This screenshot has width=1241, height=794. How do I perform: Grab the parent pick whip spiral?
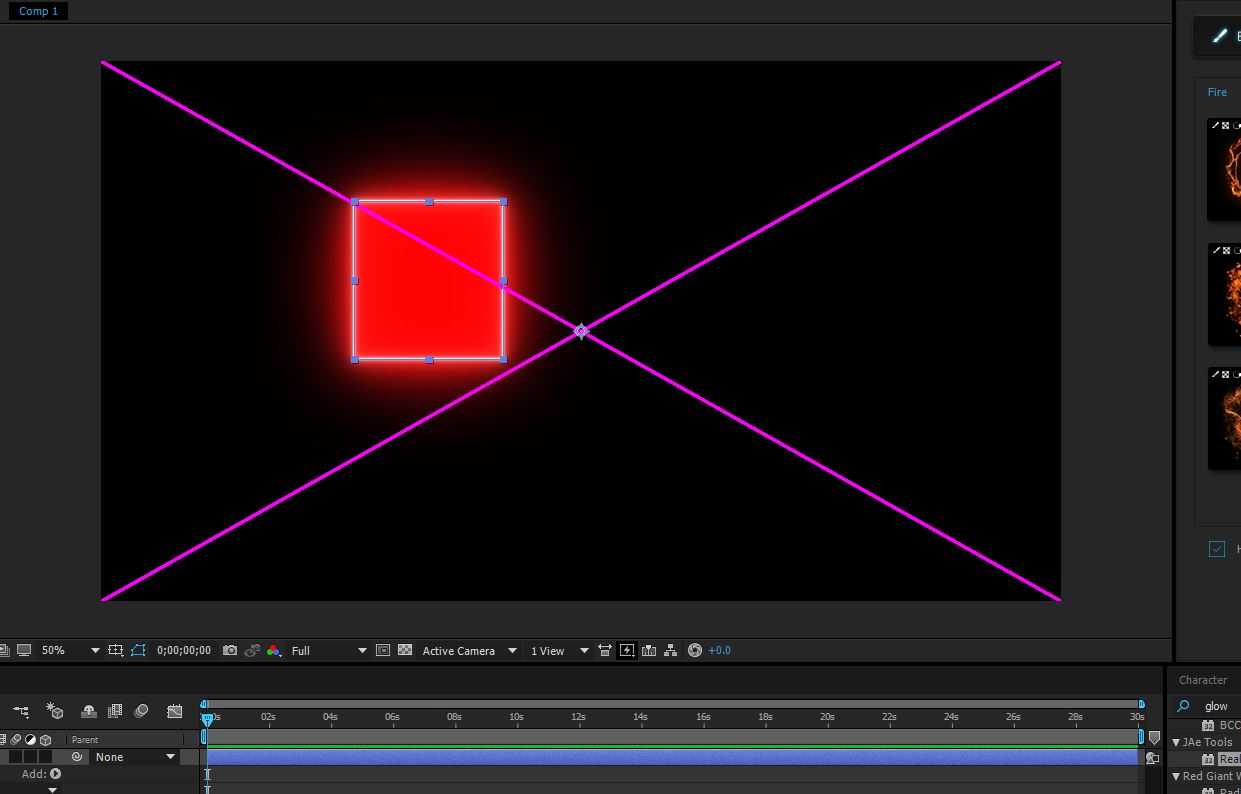(77, 757)
